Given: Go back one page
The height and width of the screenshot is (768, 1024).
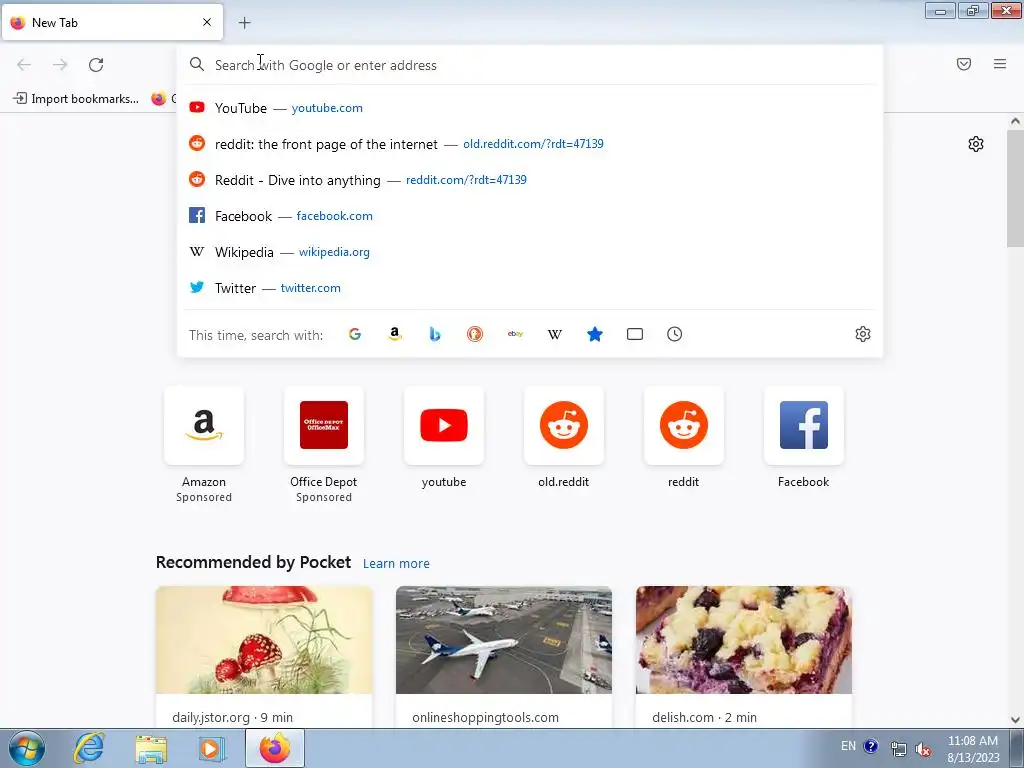Looking at the screenshot, I should pyautogui.click(x=24, y=65).
